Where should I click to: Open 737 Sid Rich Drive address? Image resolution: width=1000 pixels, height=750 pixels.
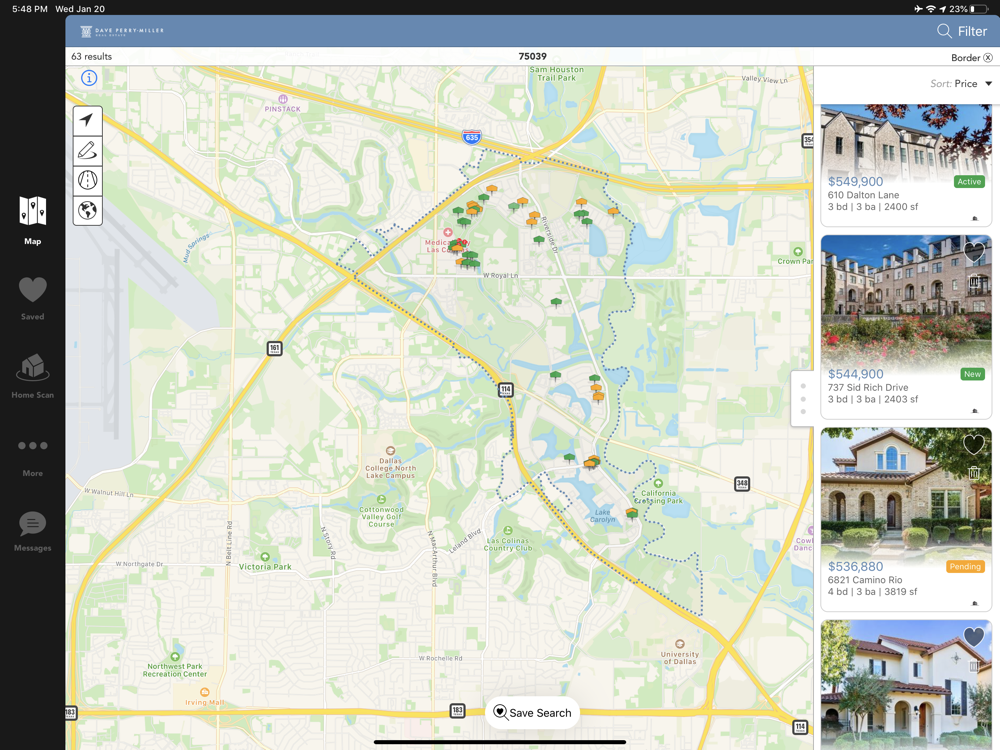[x=867, y=388]
